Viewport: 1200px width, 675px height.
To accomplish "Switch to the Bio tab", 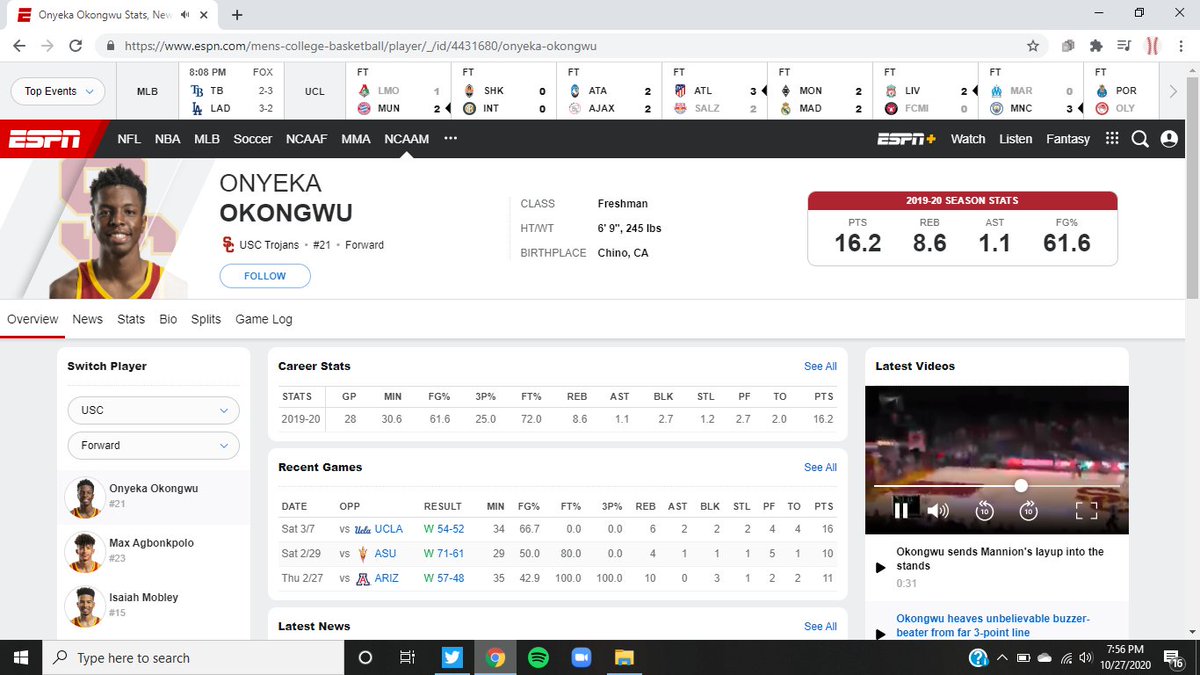I will click(168, 319).
